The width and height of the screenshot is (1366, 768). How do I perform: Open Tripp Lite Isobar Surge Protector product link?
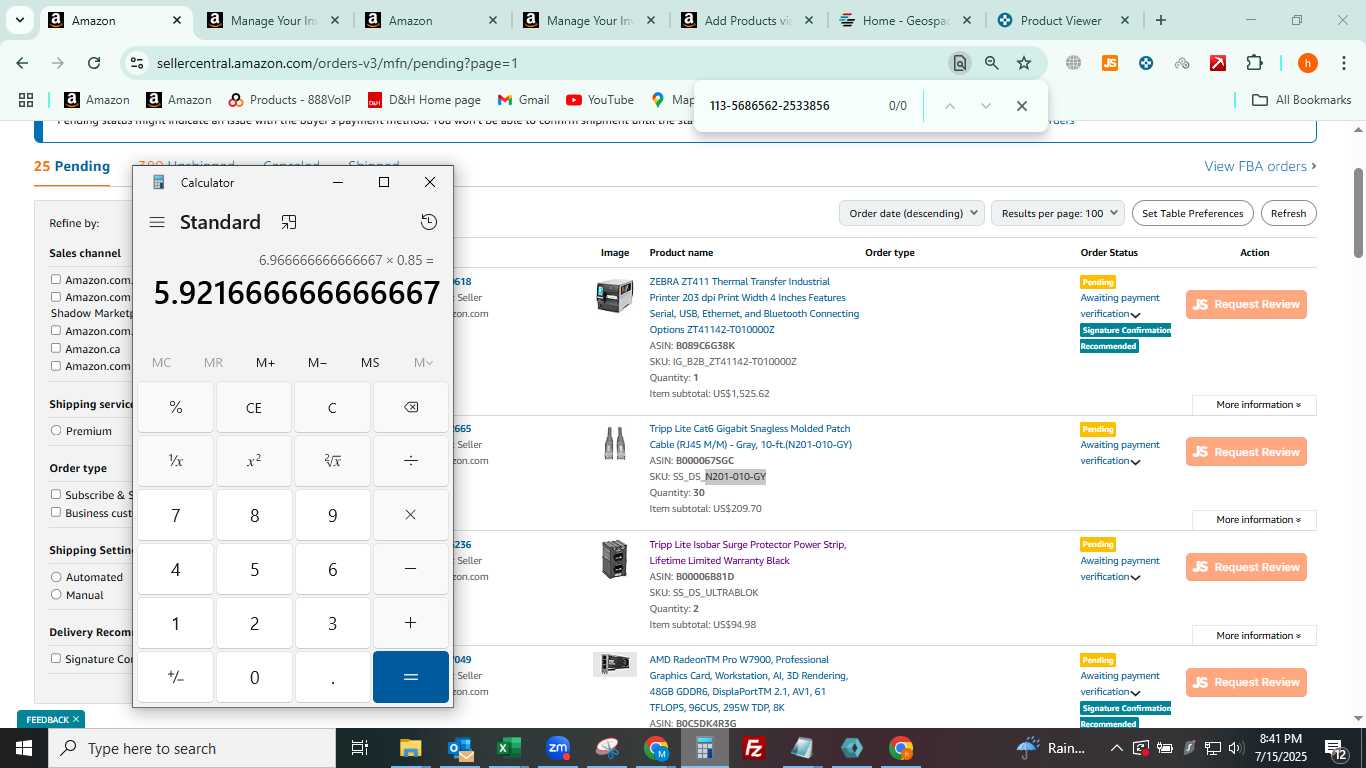[748, 552]
